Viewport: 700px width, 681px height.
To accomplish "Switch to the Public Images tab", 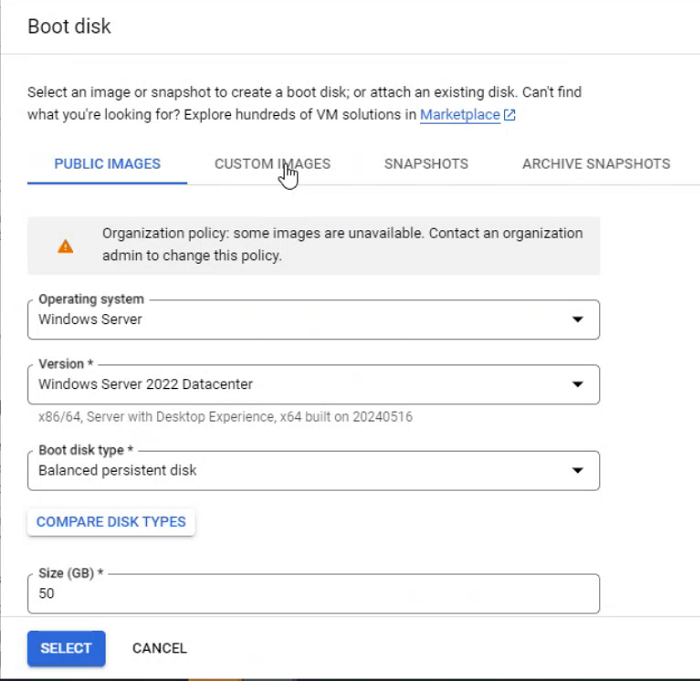I will [x=107, y=164].
